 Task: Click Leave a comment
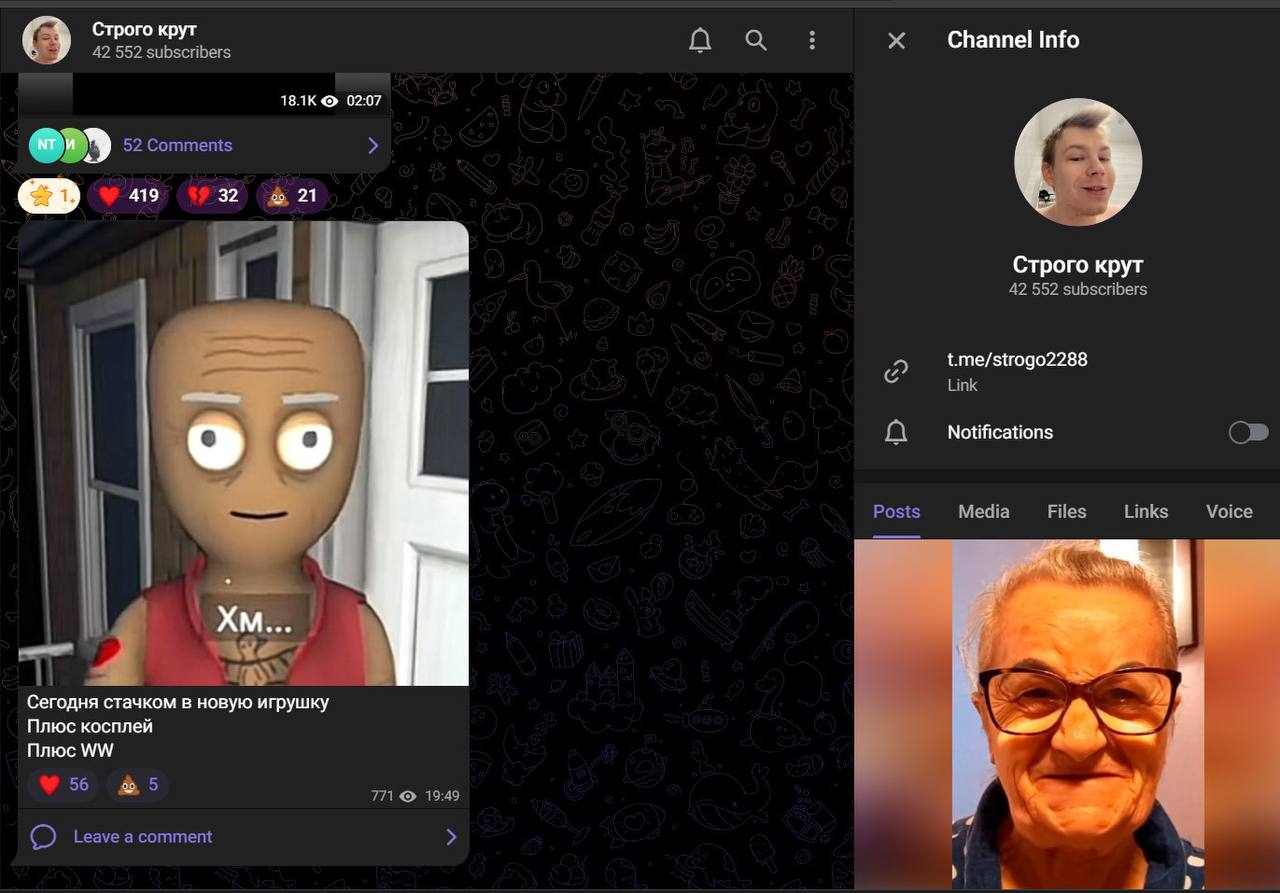(x=143, y=837)
